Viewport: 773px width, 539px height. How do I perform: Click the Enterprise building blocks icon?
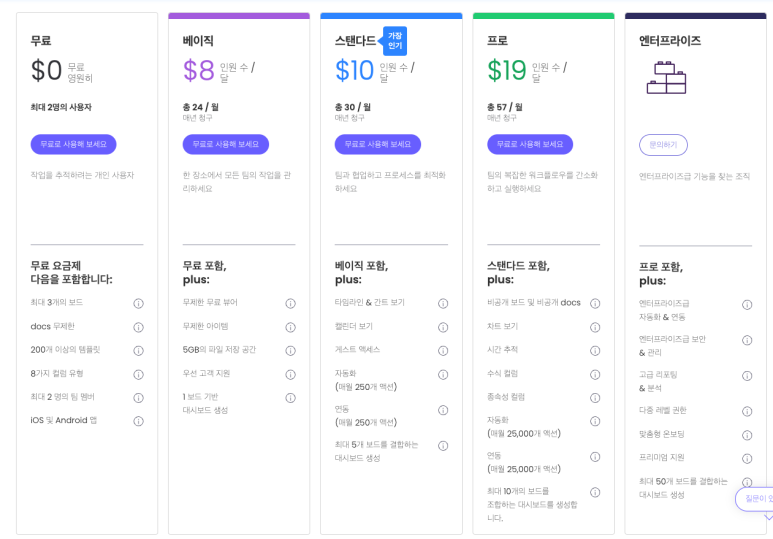tap(665, 76)
